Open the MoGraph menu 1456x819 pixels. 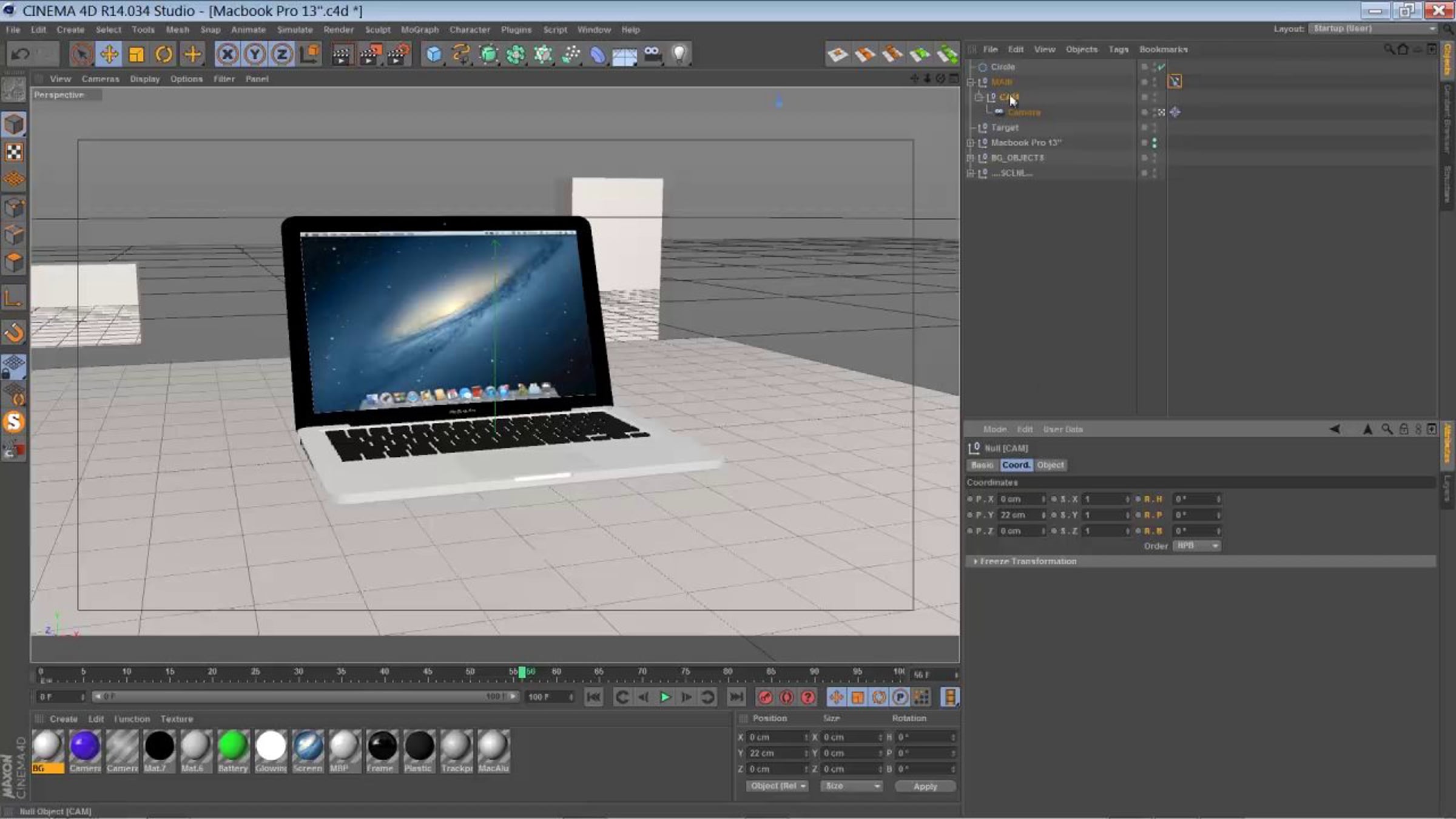(419, 29)
